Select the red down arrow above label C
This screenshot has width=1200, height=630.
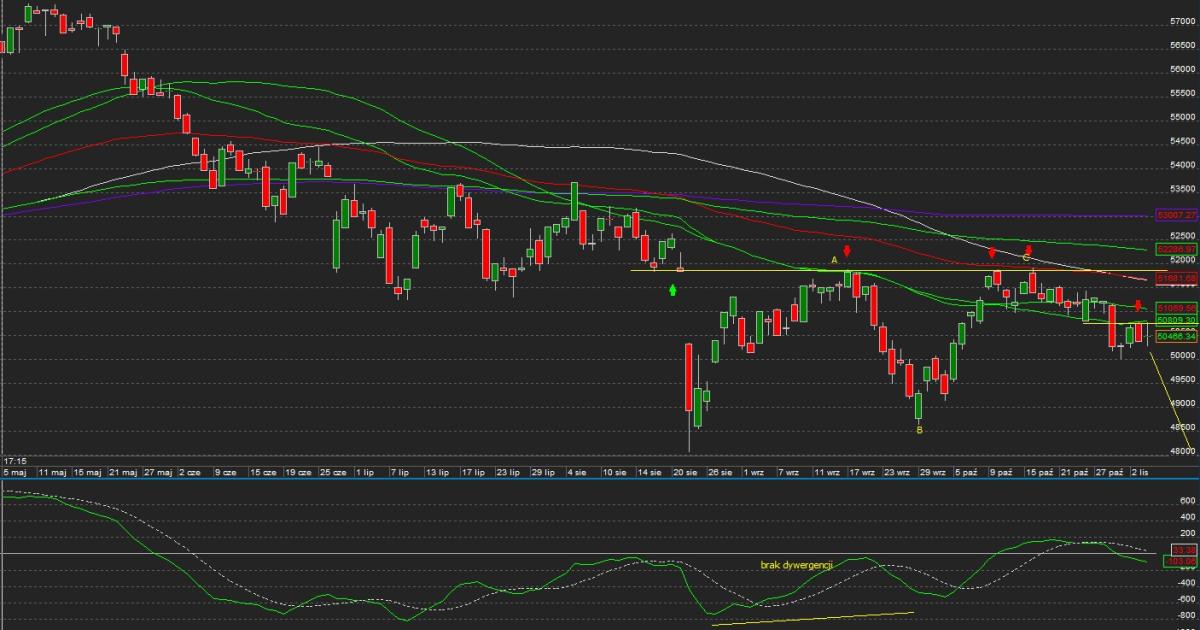1028,249
